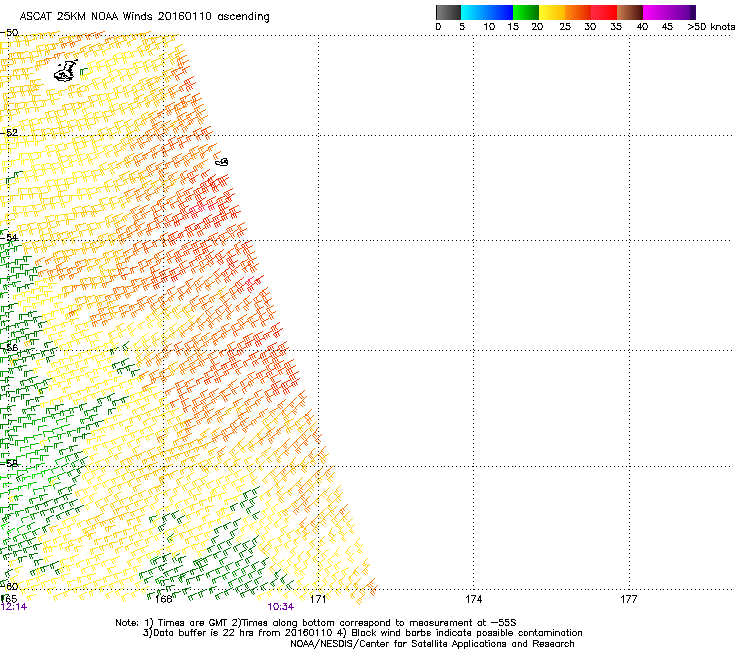The width and height of the screenshot is (740, 650).
Task: Click the red 30-35 knots color band
Action: pyautogui.click(x=604, y=12)
